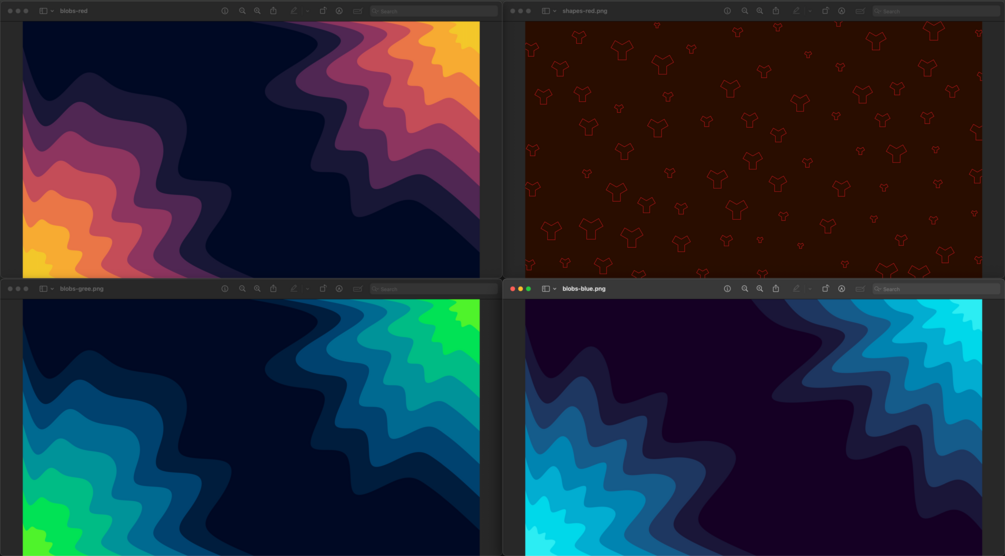Open sidebar view dropdown in shapes-red.png window
This screenshot has height=556, width=1005.
[x=554, y=11]
